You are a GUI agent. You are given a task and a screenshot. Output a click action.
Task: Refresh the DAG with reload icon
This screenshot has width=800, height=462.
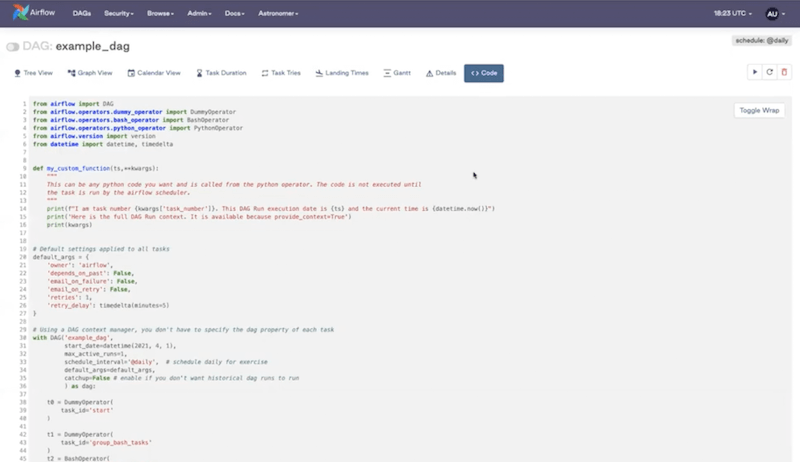click(769, 72)
